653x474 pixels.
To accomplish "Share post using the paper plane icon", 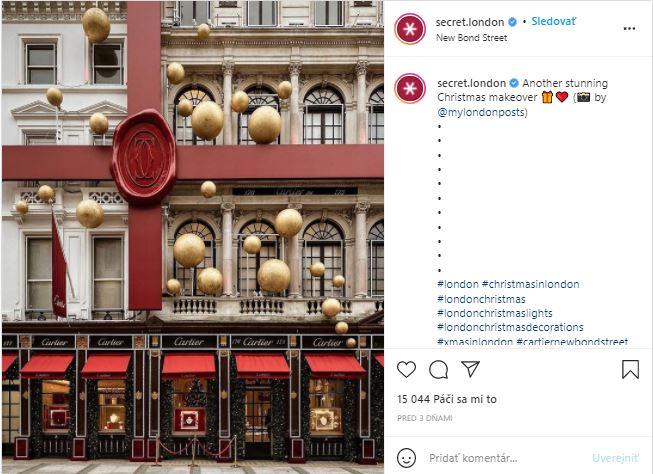I will coord(471,369).
